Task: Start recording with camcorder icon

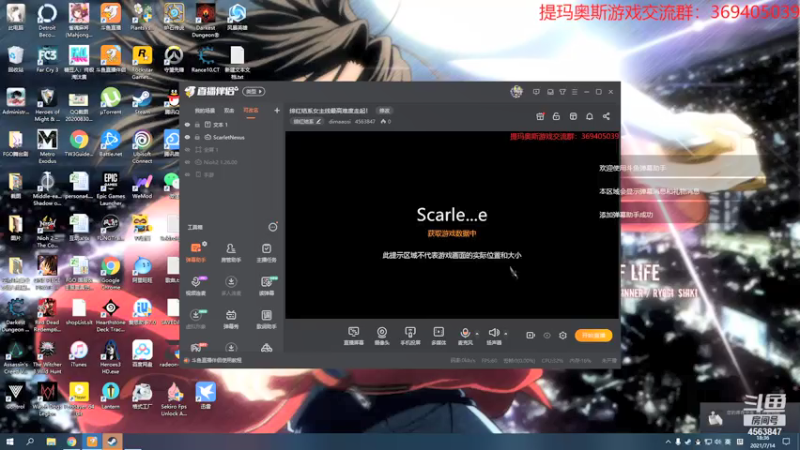Action: tap(531, 336)
